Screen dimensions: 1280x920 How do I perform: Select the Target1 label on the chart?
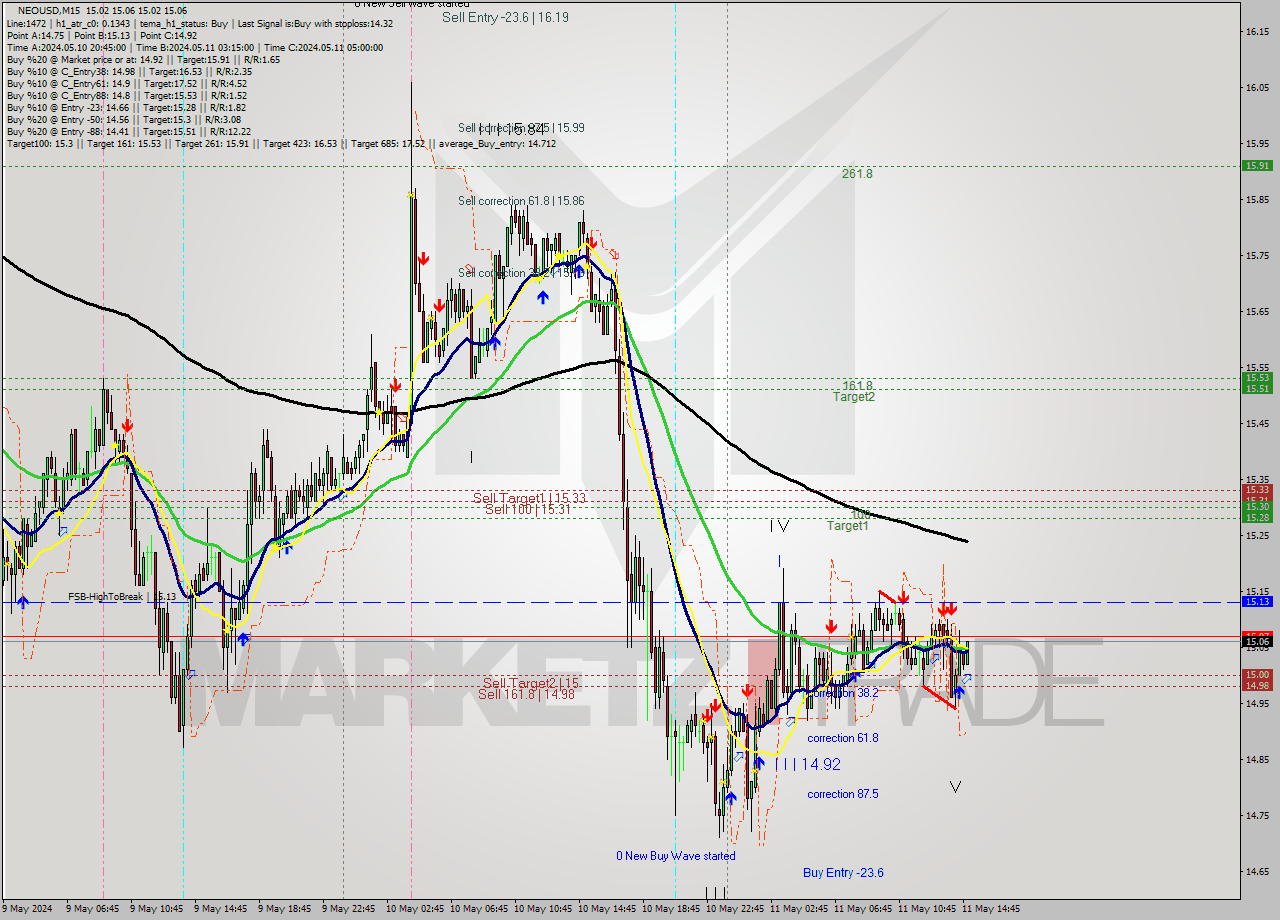click(847, 526)
